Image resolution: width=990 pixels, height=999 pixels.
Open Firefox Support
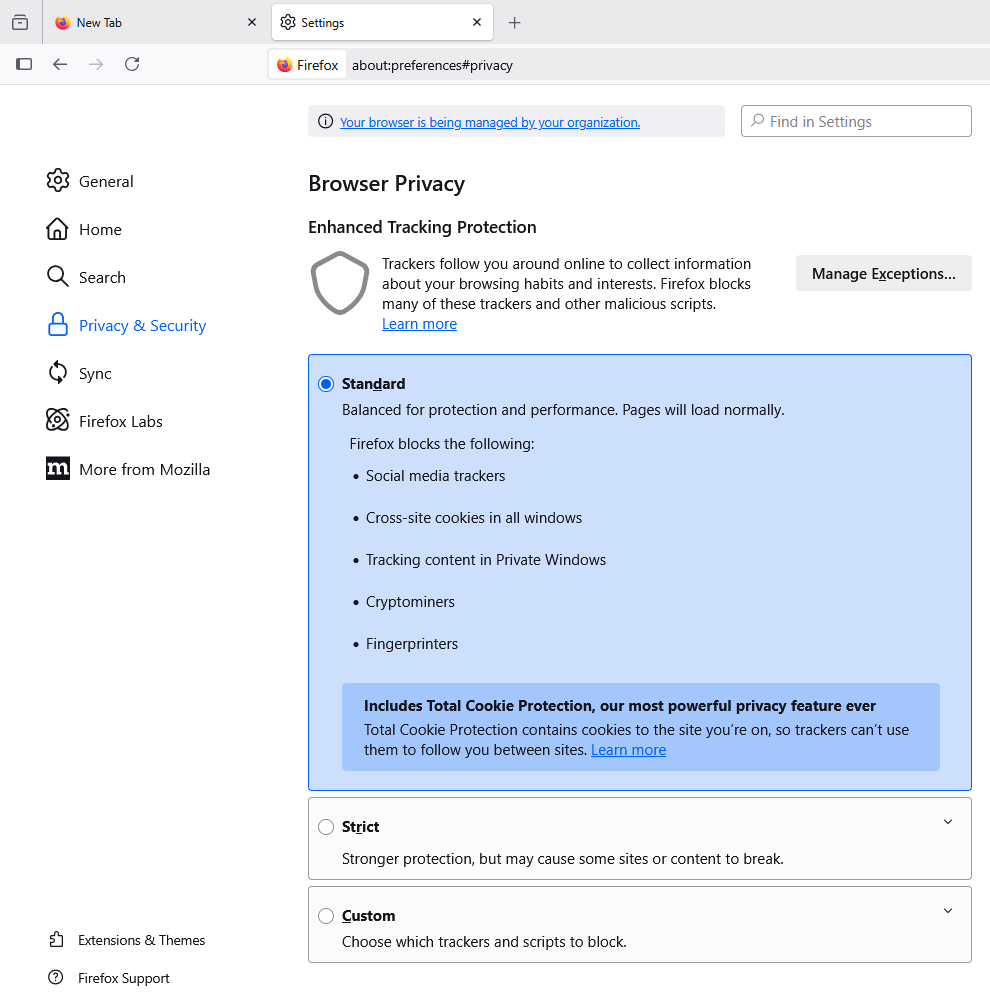click(x=123, y=977)
